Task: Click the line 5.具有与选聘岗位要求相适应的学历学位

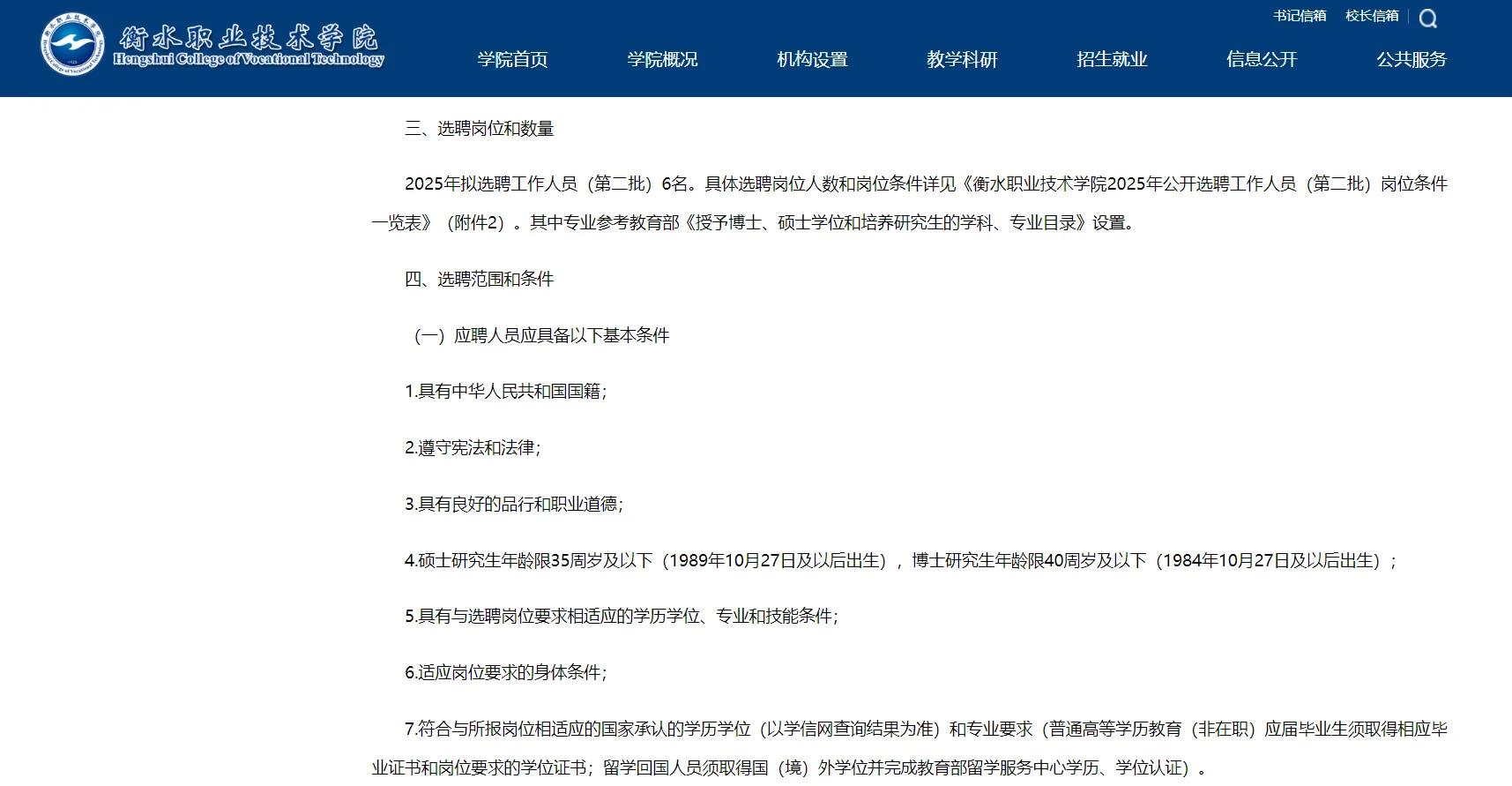Action: 622,616
